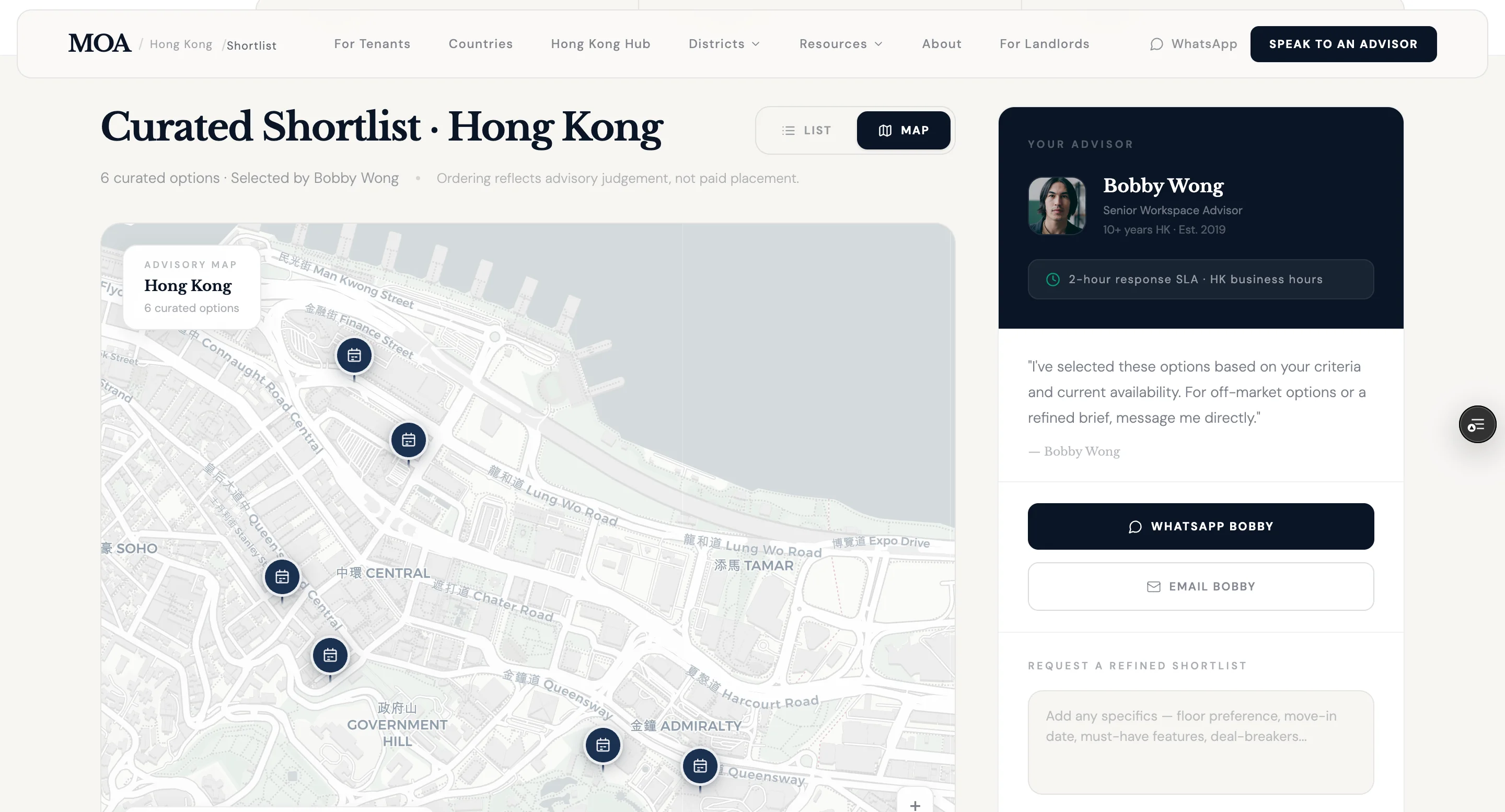Open the map pin on Queensway

click(700, 766)
